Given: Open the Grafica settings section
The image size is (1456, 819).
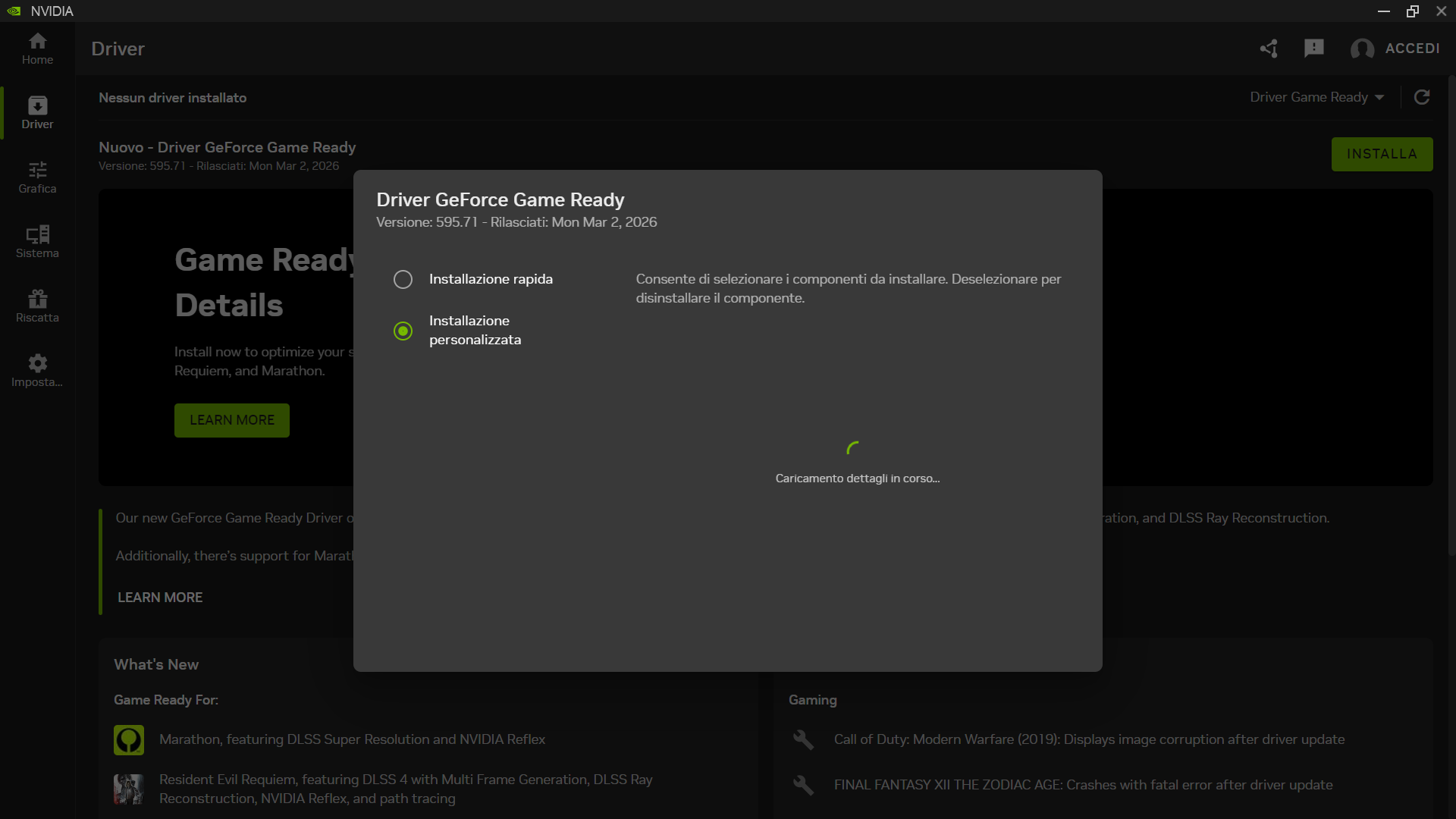Looking at the screenshot, I should pos(37,177).
